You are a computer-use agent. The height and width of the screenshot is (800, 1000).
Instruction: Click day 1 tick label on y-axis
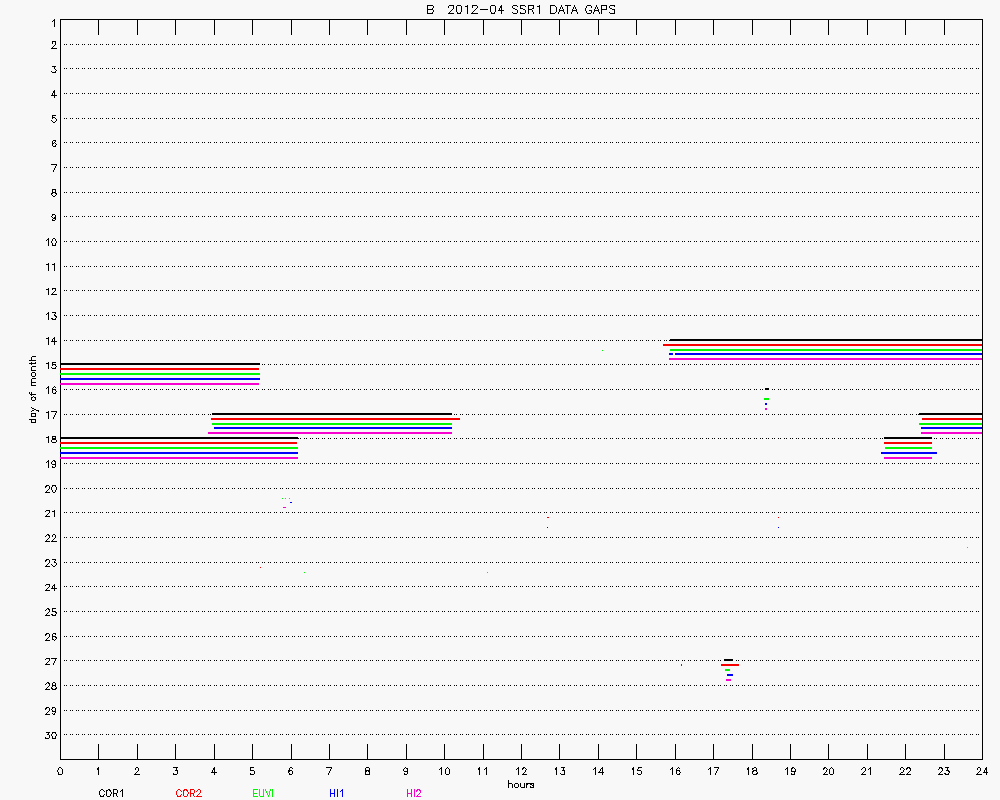[52, 21]
